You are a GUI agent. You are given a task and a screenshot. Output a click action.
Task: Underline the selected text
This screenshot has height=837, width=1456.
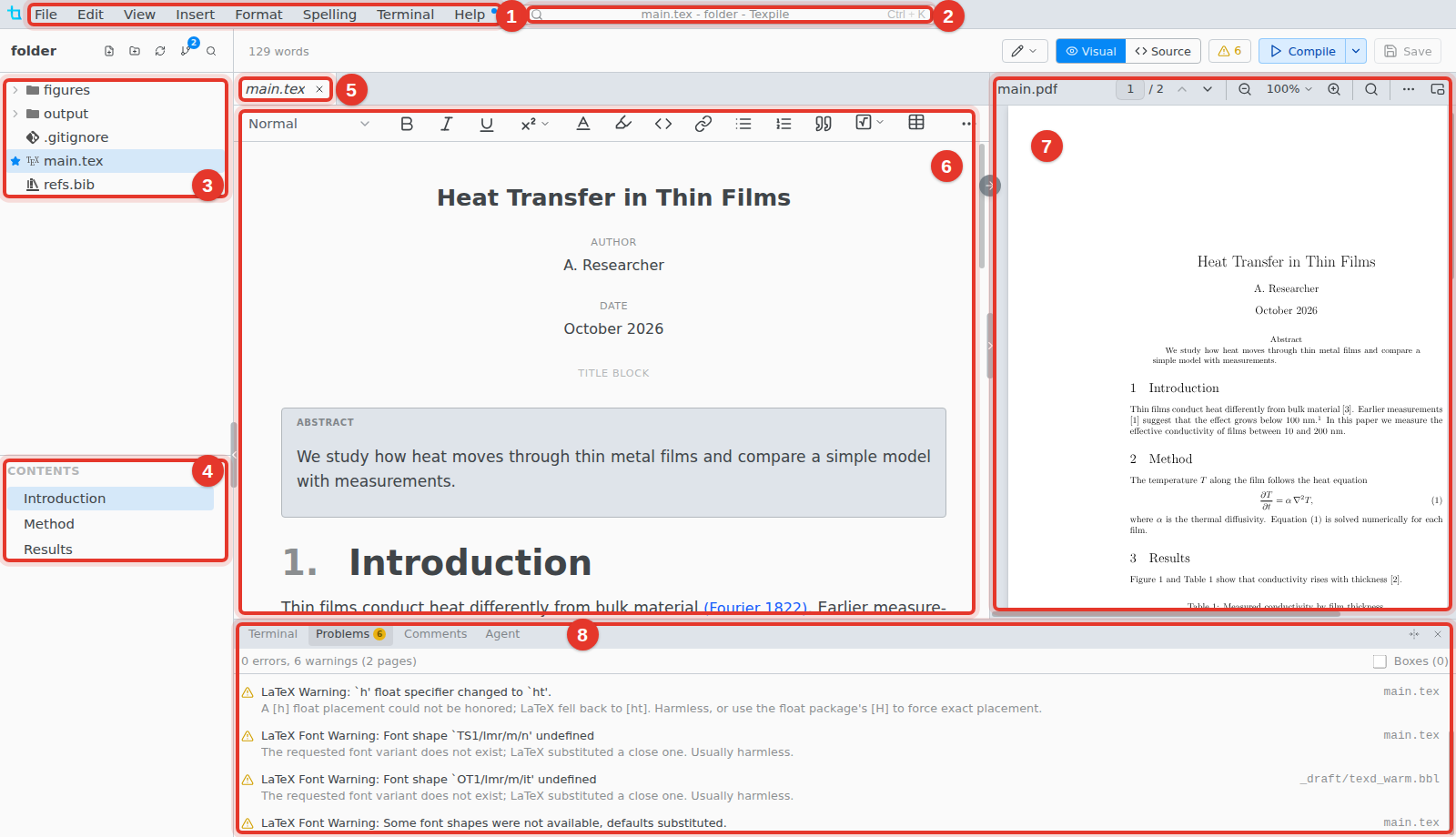pyautogui.click(x=487, y=124)
